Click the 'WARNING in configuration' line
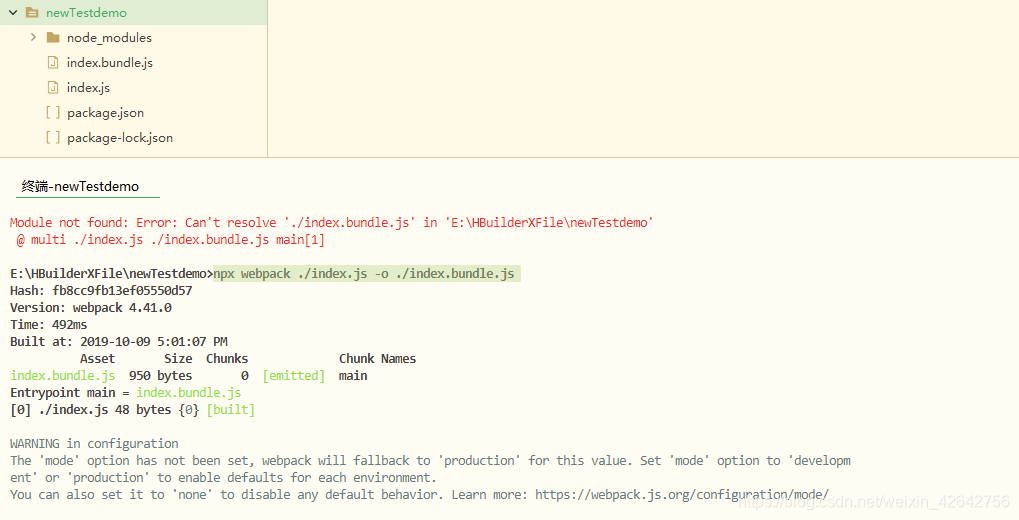 pyautogui.click(x=94, y=443)
